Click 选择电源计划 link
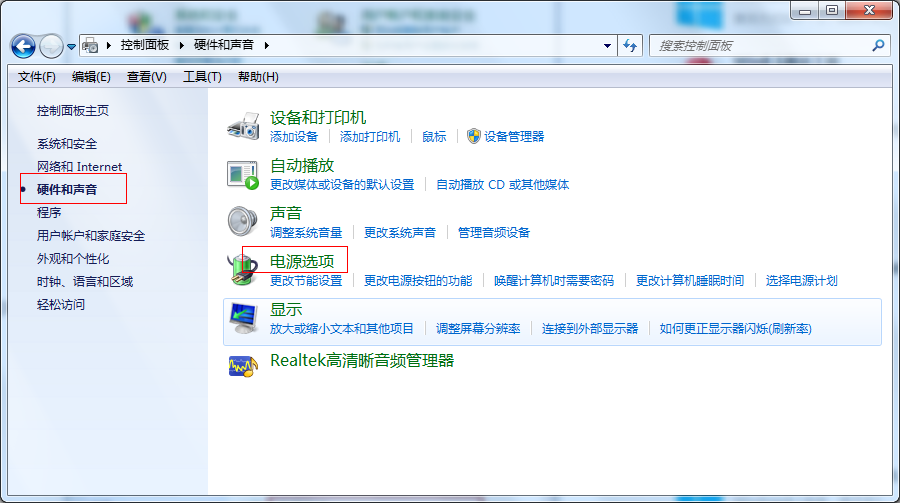This screenshot has width=900, height=503. (x=801, y=280)
